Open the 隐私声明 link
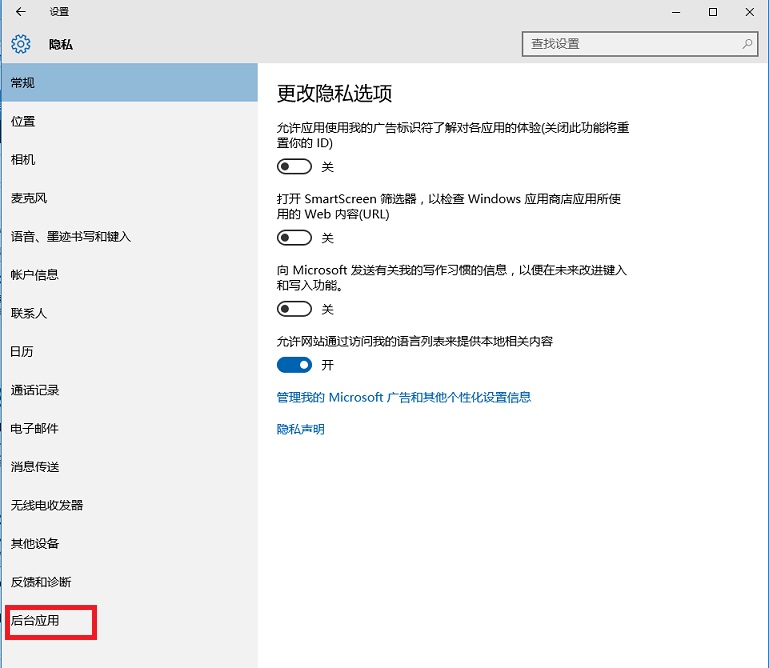Viewport: 769px width, 668px height. pyautogui.click(x=300, y=429)
